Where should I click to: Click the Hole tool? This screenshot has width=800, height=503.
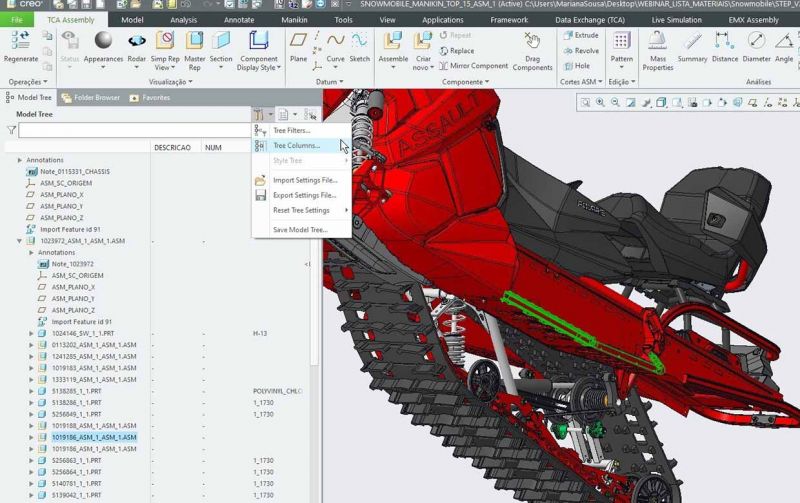tap(577, 66)
